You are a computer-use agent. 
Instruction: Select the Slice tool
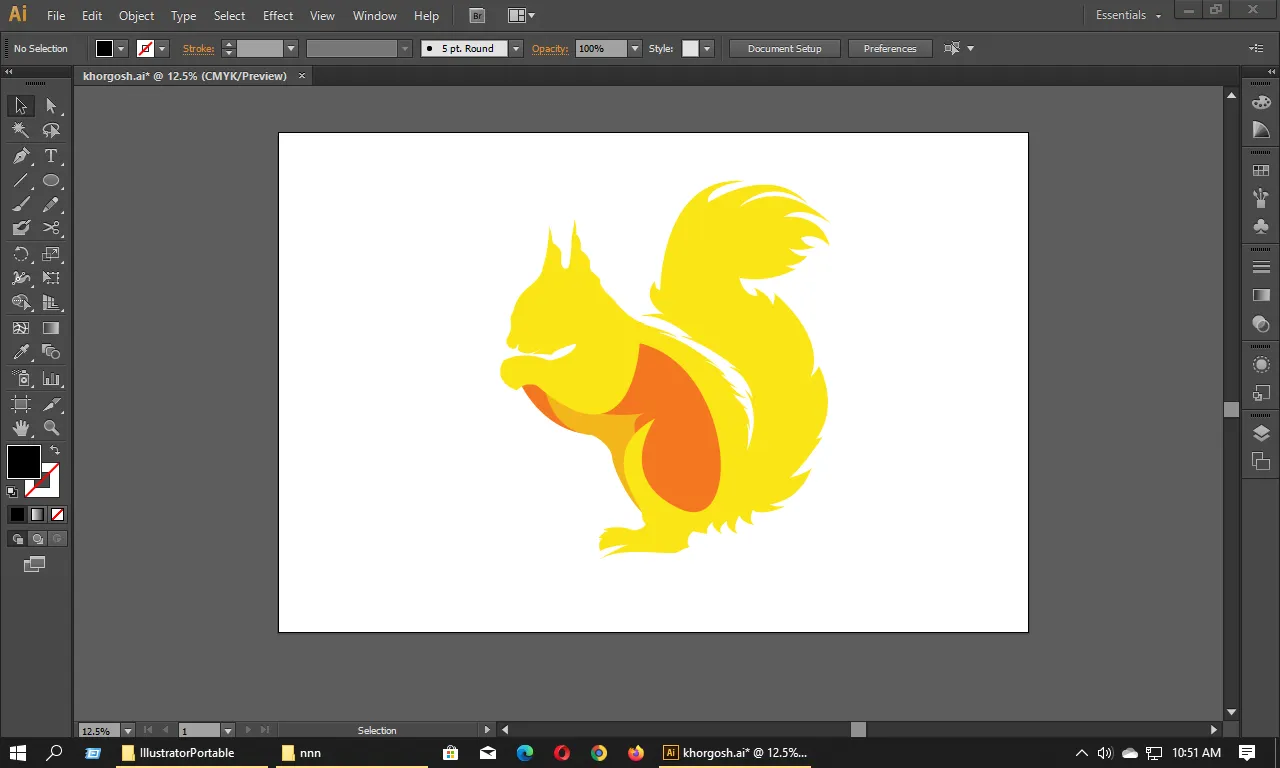point(51,404)
